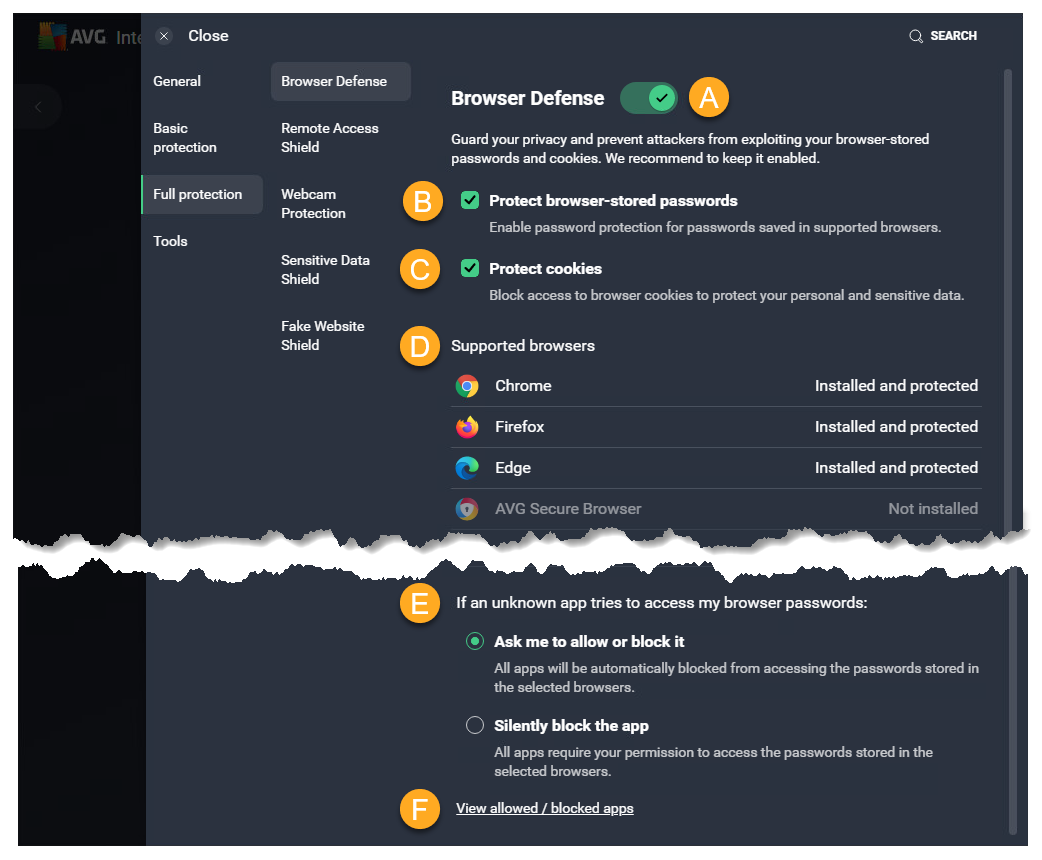
Task: Click the AVG Secure Browser icon
Action: pos(467,509)
